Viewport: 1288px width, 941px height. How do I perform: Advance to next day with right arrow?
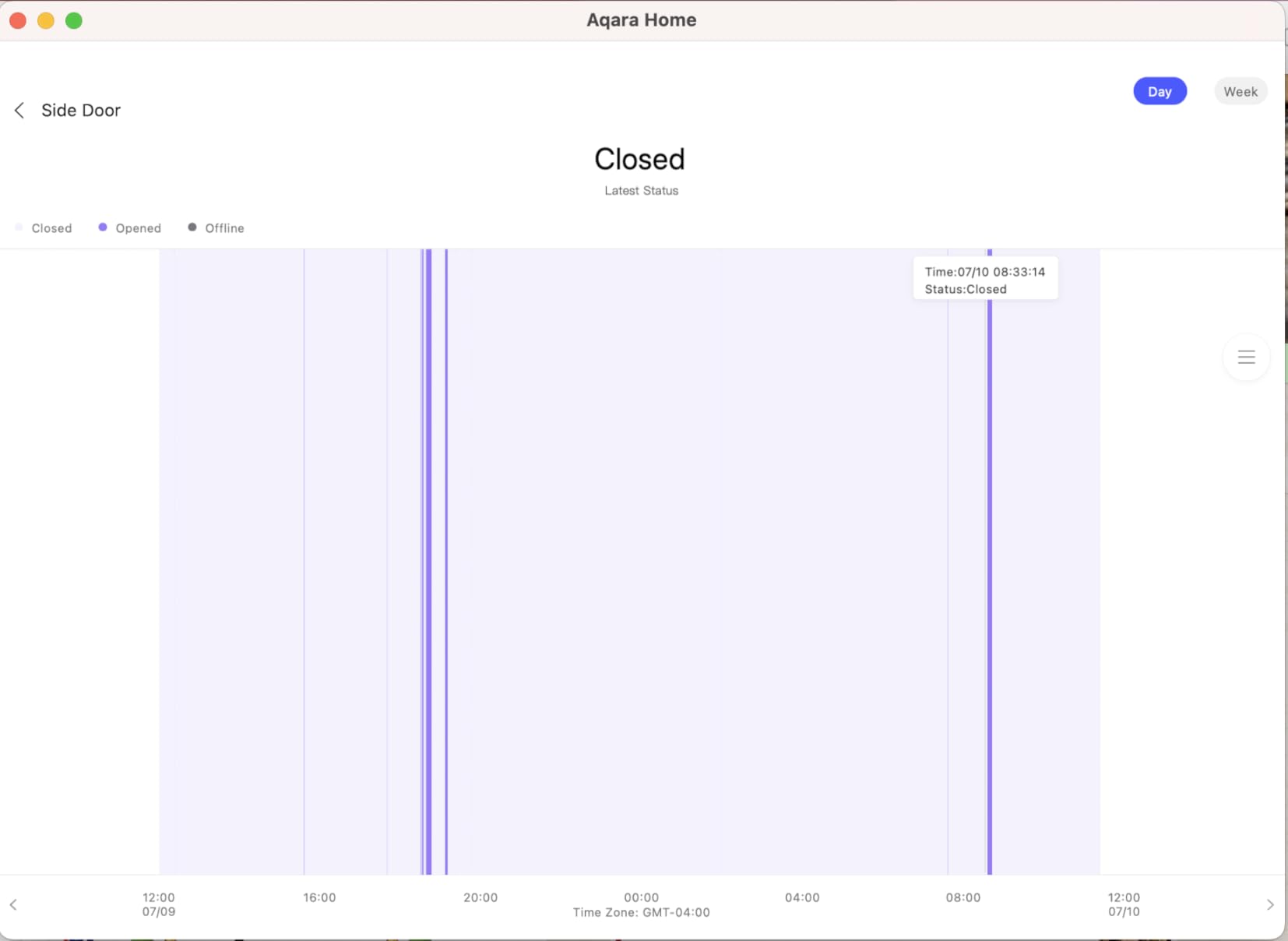[x=1270, y=904]
